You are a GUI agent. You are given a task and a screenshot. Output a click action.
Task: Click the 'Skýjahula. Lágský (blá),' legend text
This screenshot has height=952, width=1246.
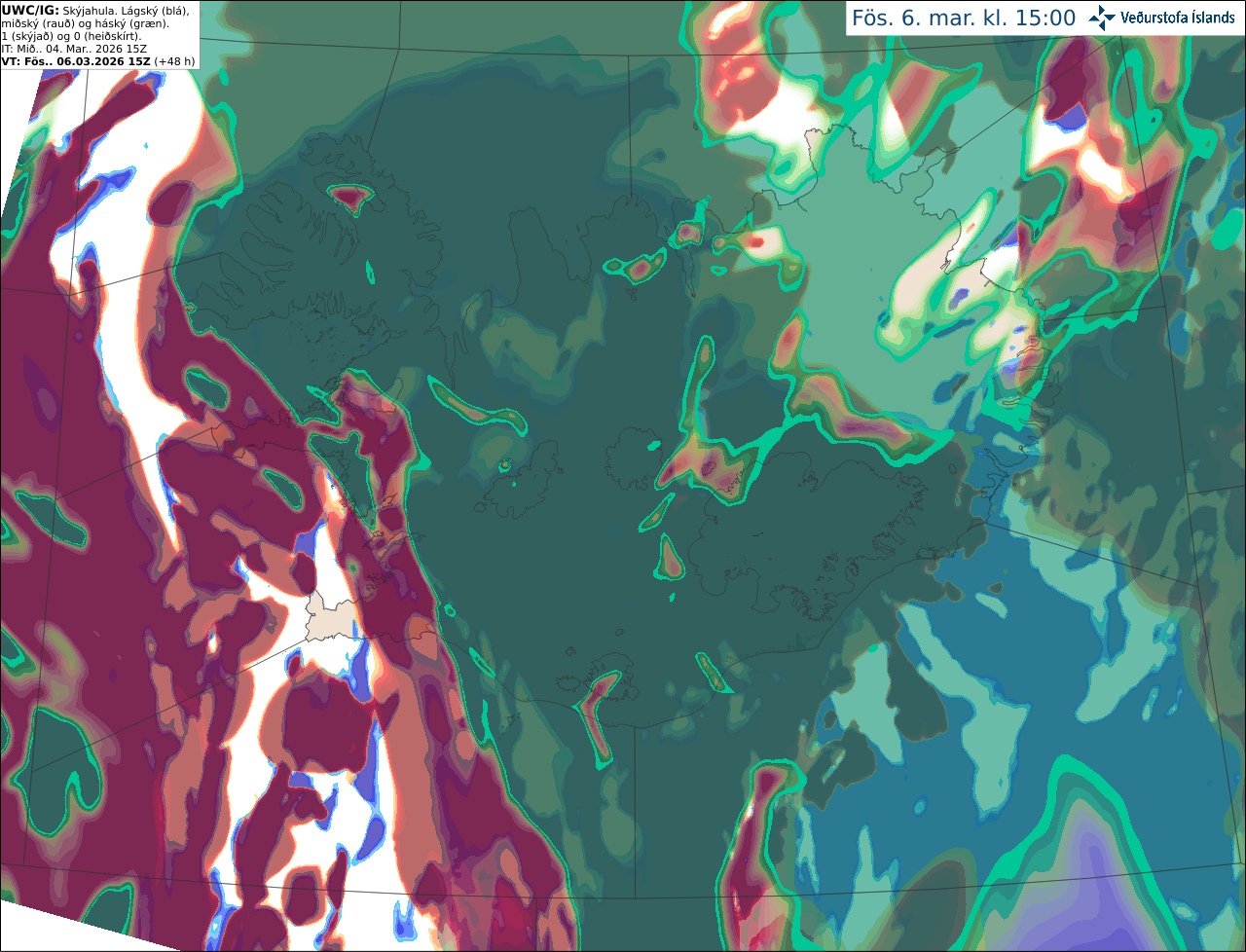125,10
